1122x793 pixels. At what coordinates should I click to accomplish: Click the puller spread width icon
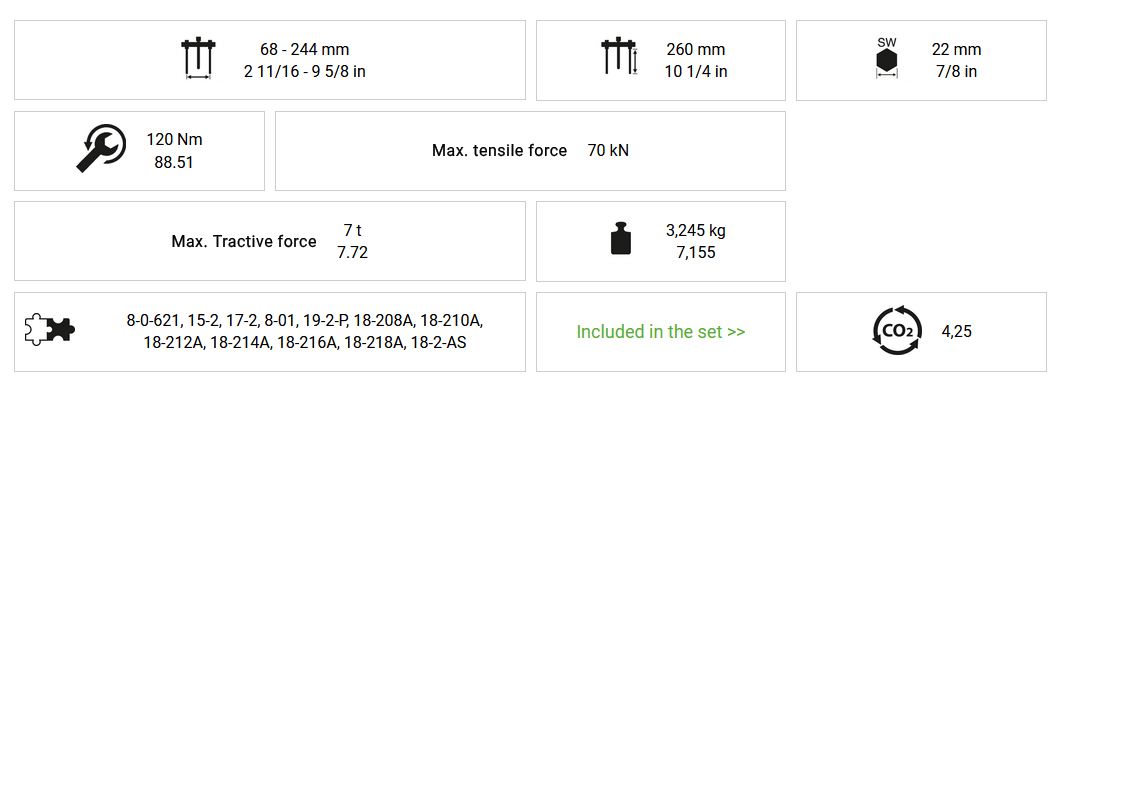coord(198,59)
